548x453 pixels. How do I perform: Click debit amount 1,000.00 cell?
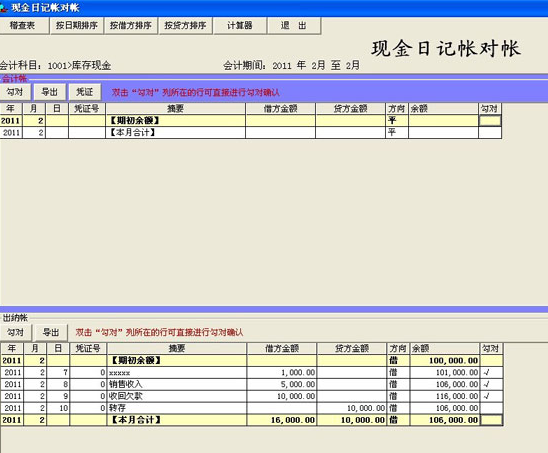click(x=282, y=373)
